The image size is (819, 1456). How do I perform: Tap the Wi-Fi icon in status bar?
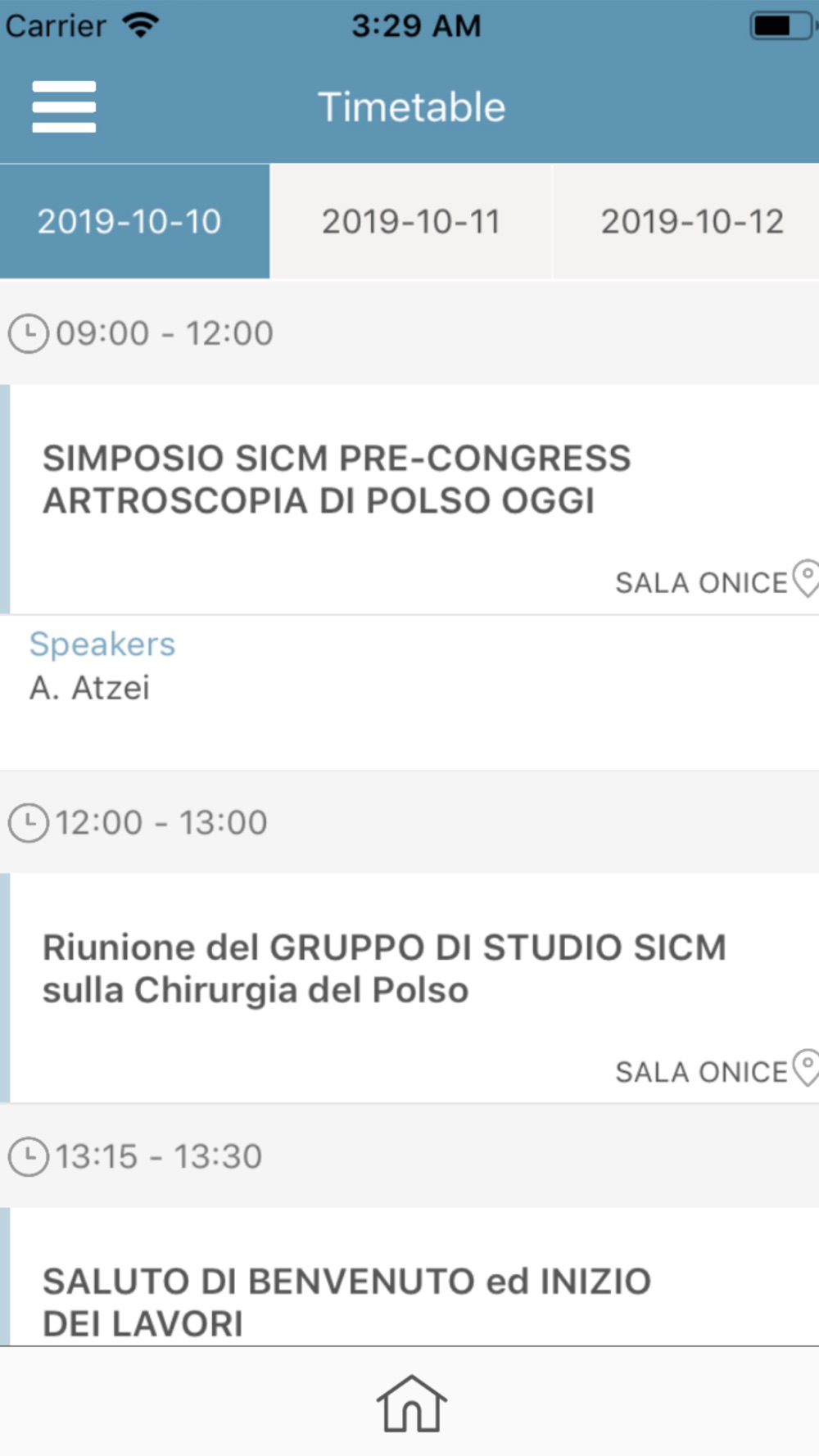(140, 25)
